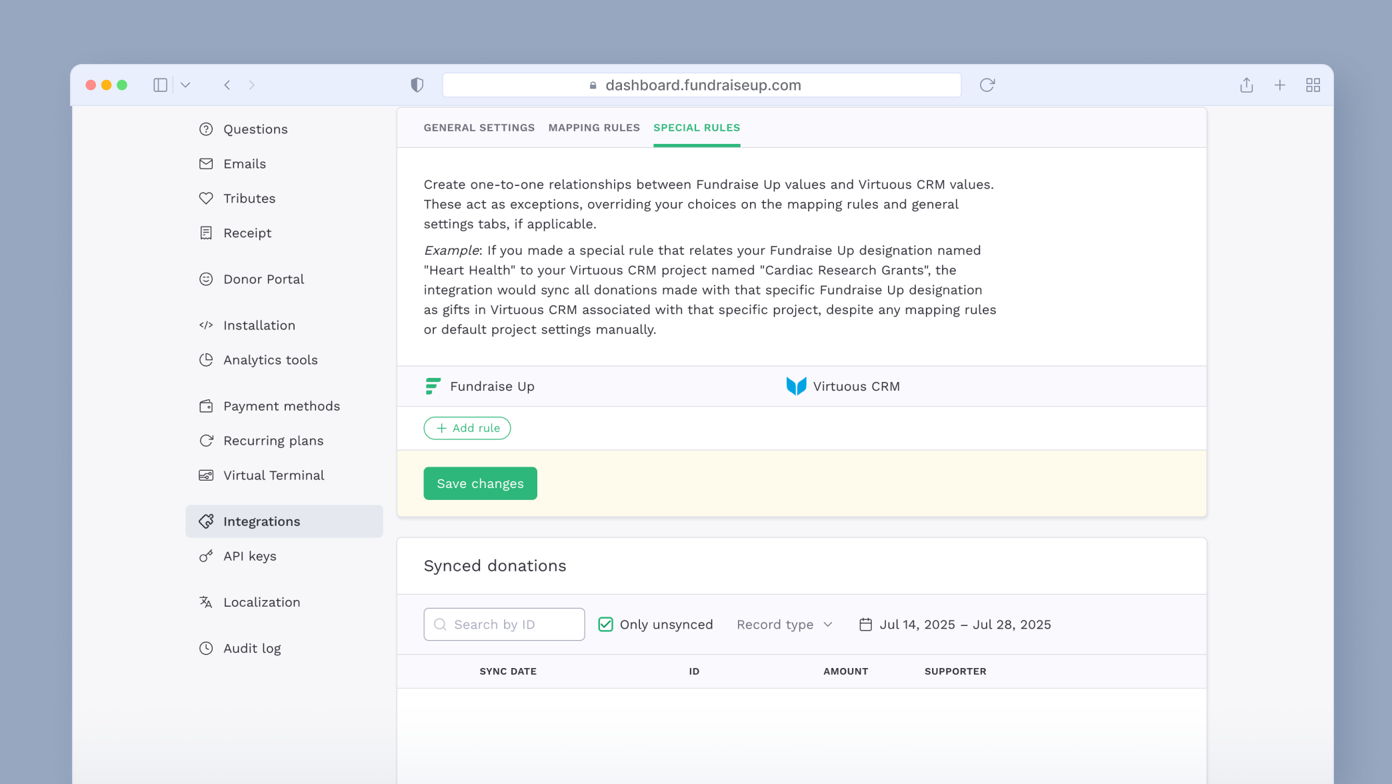Open the Mapping Rules tab
This screenshot has width=1392, height=784.
[x=594, y=127]
